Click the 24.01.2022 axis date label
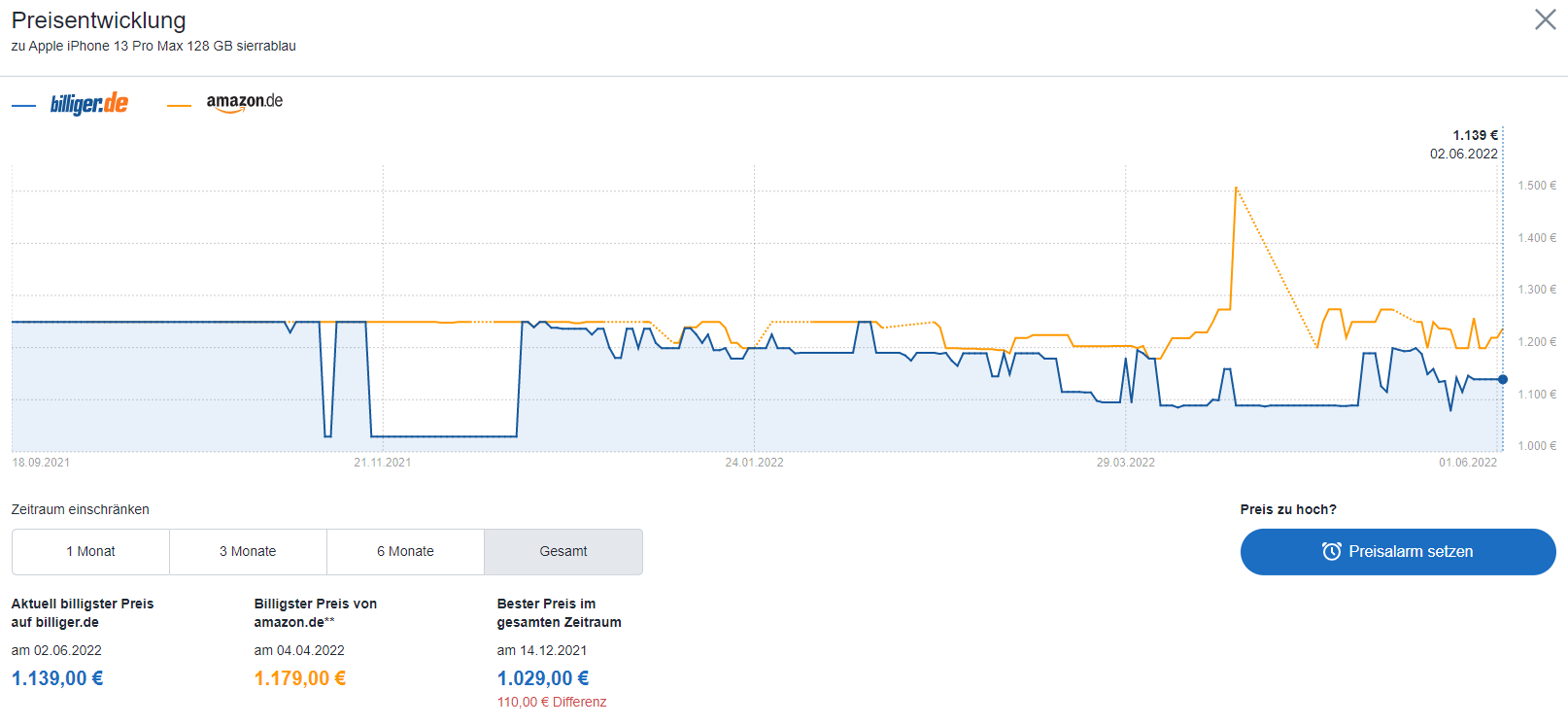 point(754,463)
